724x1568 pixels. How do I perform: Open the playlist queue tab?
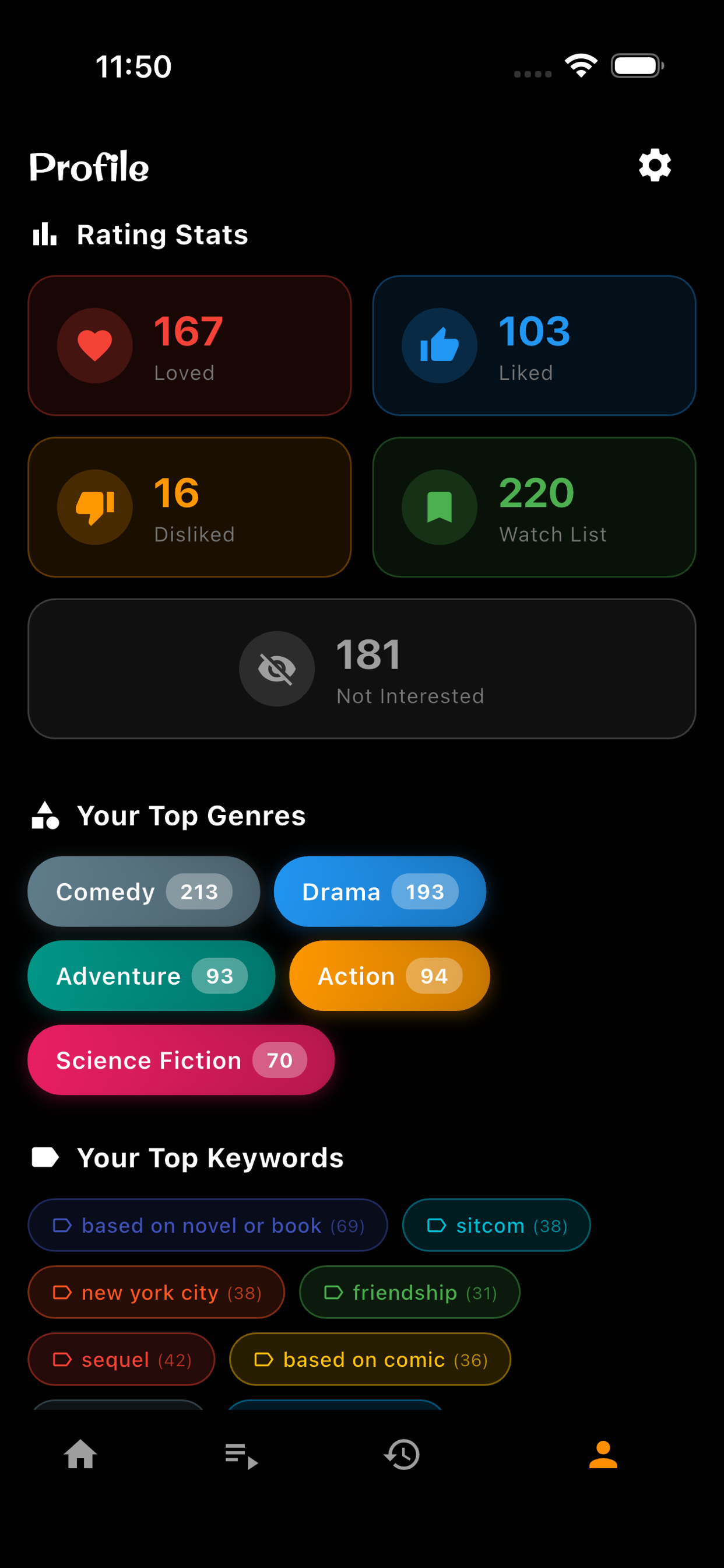tap(241, 1455)
